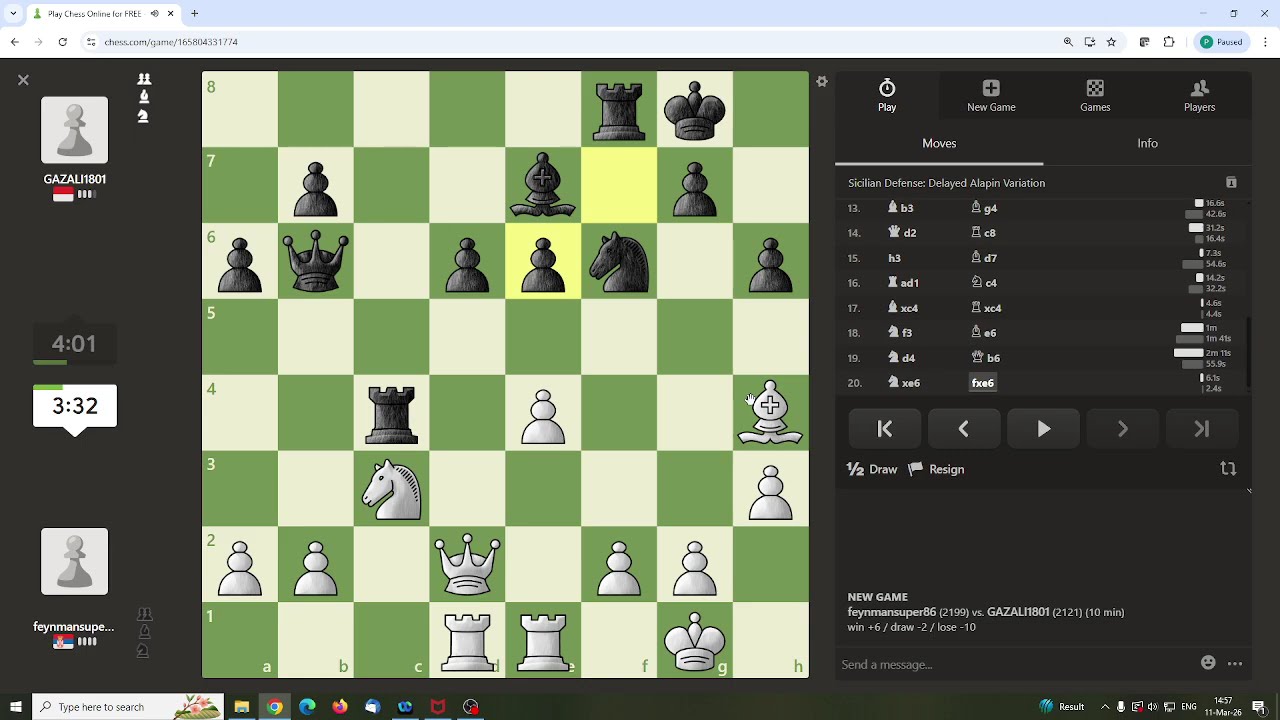Open Firefox from taskbar
The height and width of the screenshot is (720, 1280).
pyautogui.click(x=340, y=707)
